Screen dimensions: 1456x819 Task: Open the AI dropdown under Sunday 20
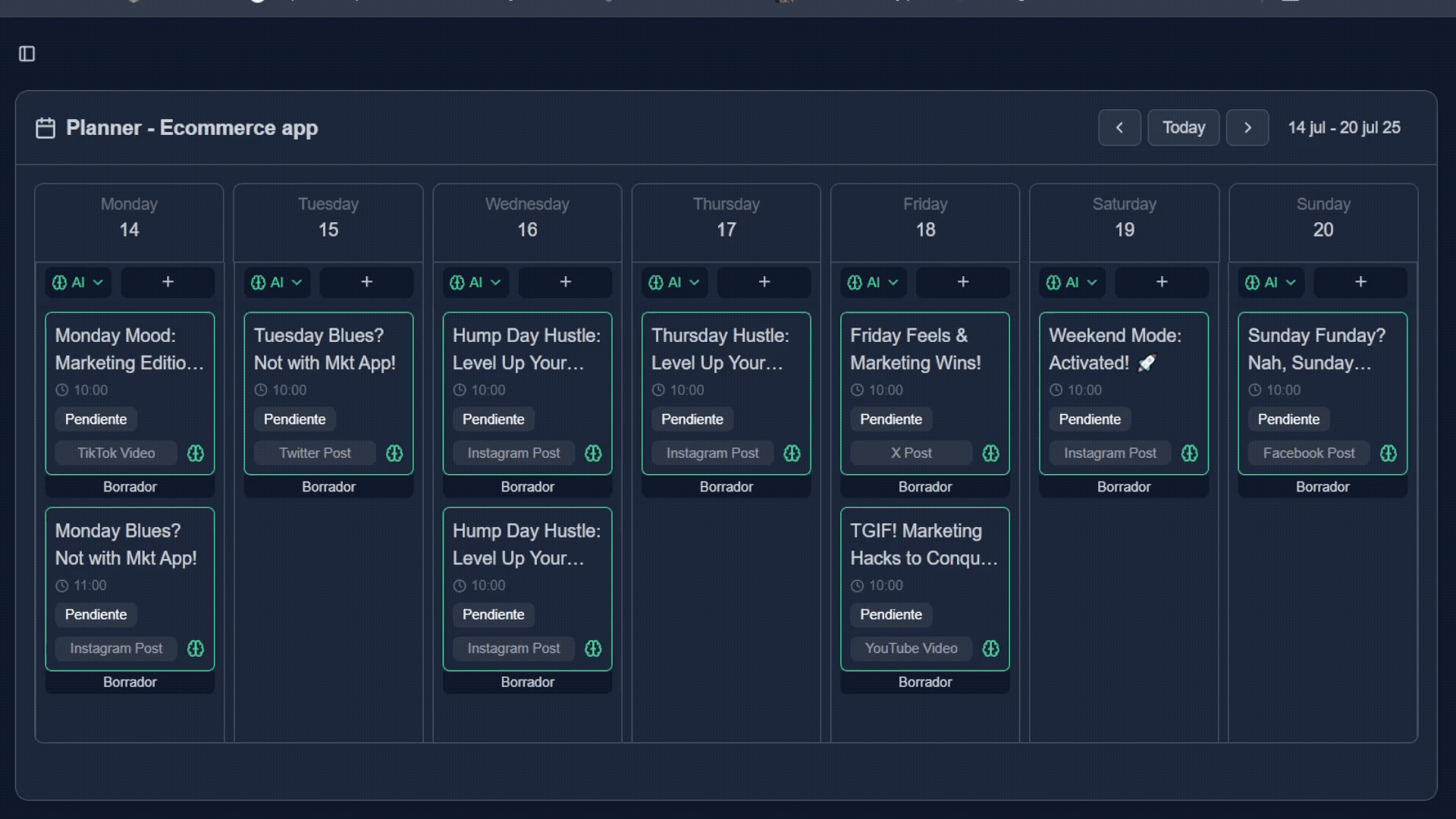tap(1269, 282)
